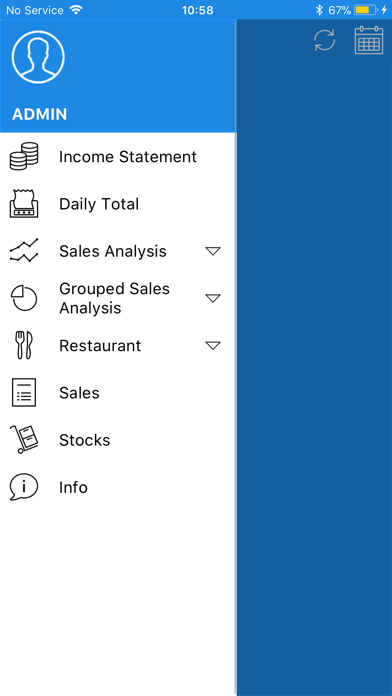
Task: Click the line chart Sales Analysis icon
Action: (x=24, y=250)
